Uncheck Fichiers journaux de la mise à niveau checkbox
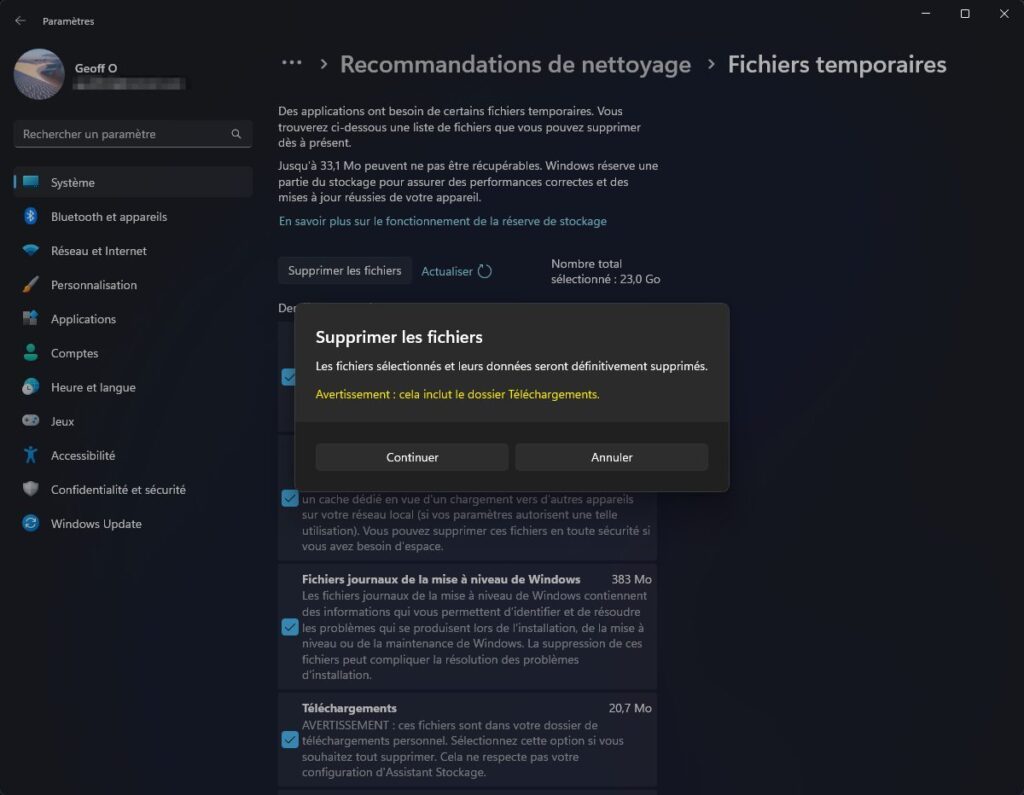This screenshot has width=1024, height=795. coord(289,627)
